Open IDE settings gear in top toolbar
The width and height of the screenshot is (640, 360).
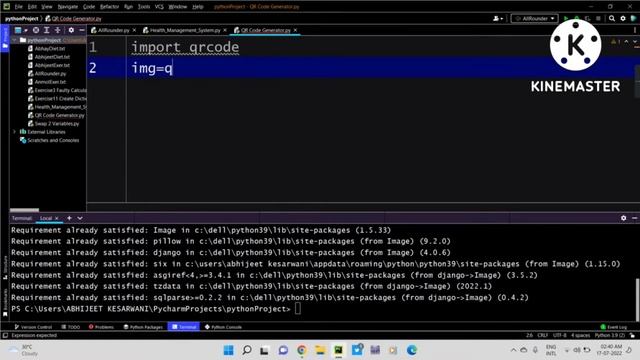[x=623, y=18]
